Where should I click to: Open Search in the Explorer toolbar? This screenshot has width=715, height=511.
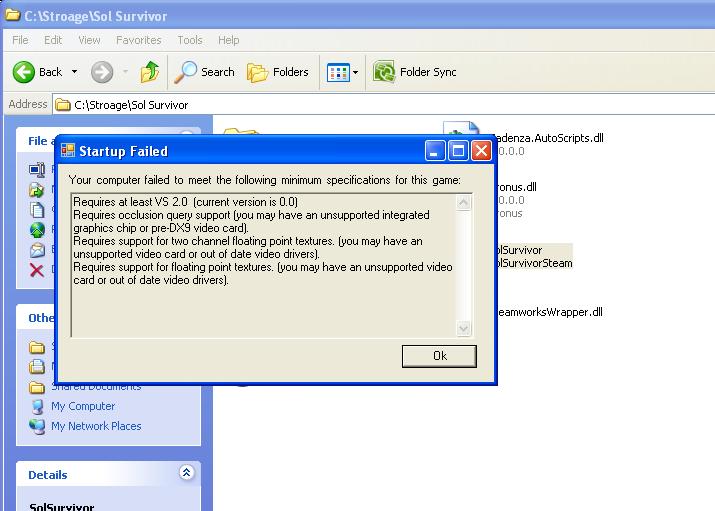(205, 72)
